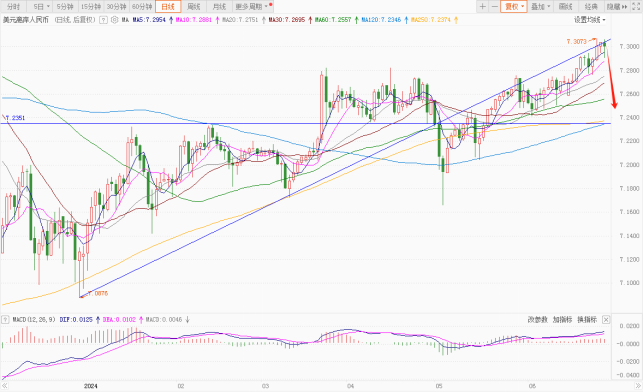Click 换指标 to switch the indicator
Image resolution: width=643 pixels, height=392 pixels.
[587, 319]
